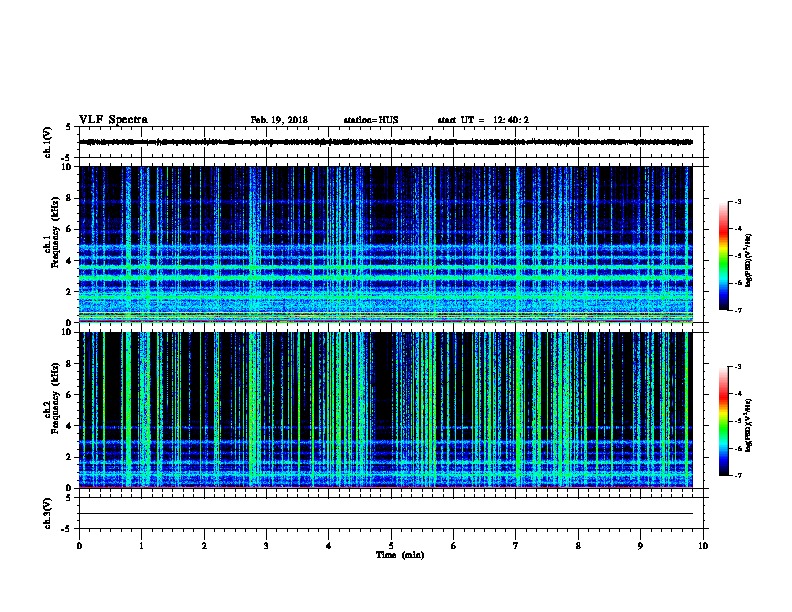Click the "5" tick on the time axis
Image resolution: width=792 pixels, height=612 pixels.
pyautogui.click(x=391, y=546)
